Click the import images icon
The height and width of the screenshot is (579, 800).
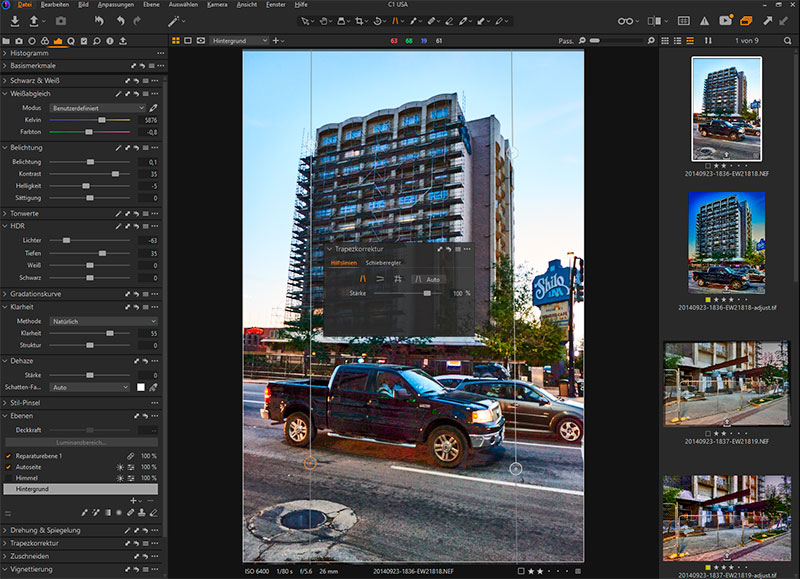(x=15, y=21)
